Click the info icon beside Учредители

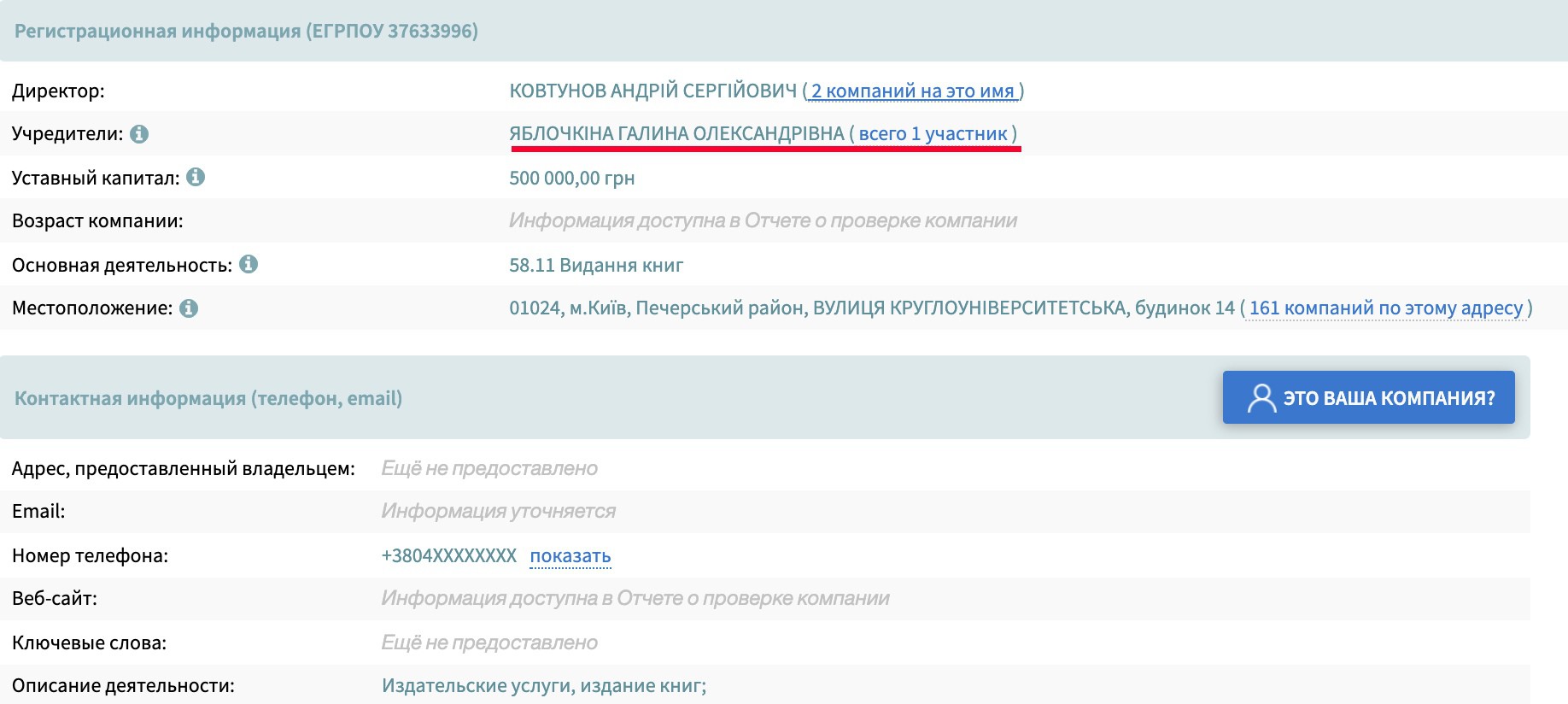139,134
